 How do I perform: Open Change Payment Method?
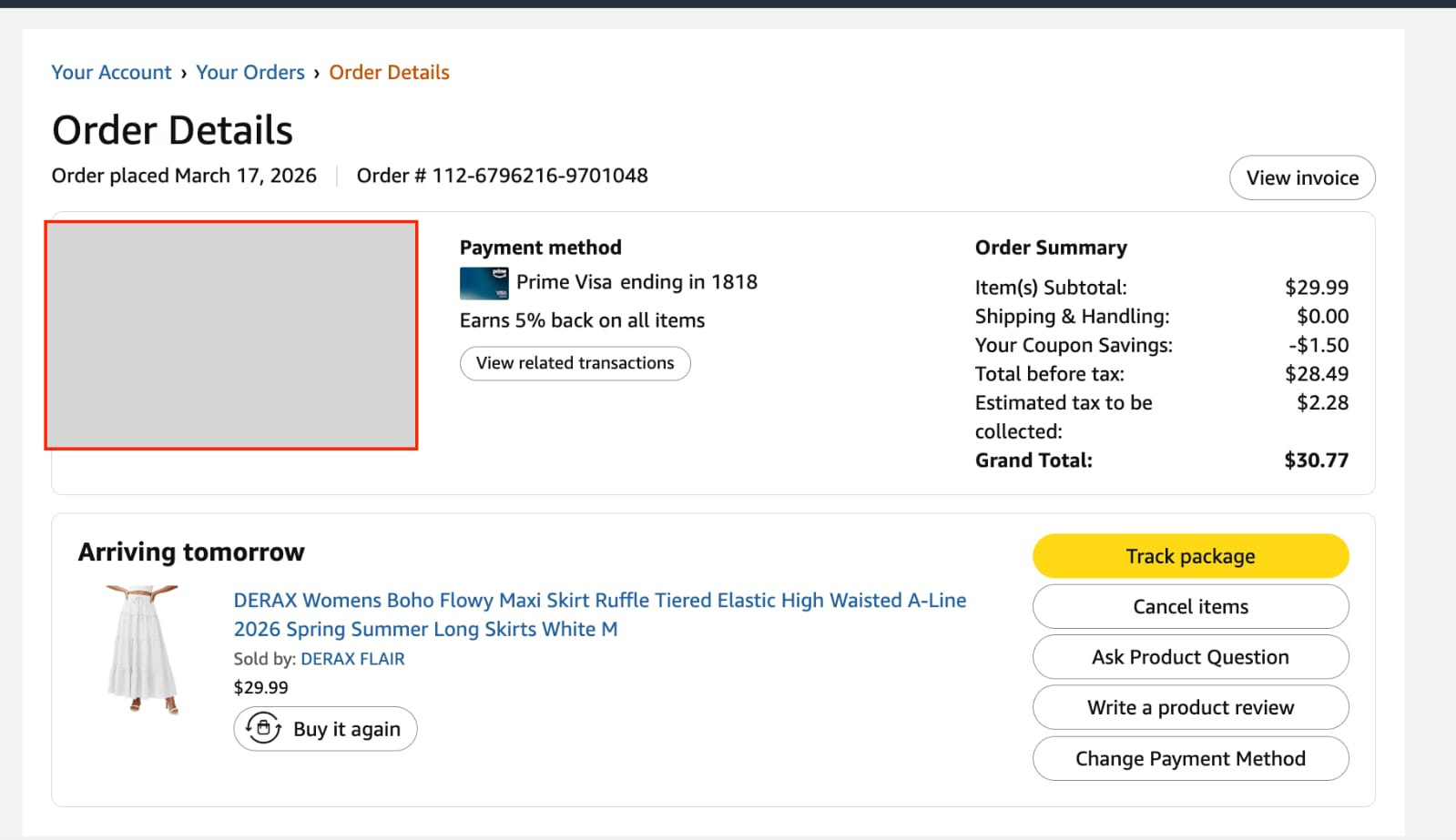tap(1190, 759)
